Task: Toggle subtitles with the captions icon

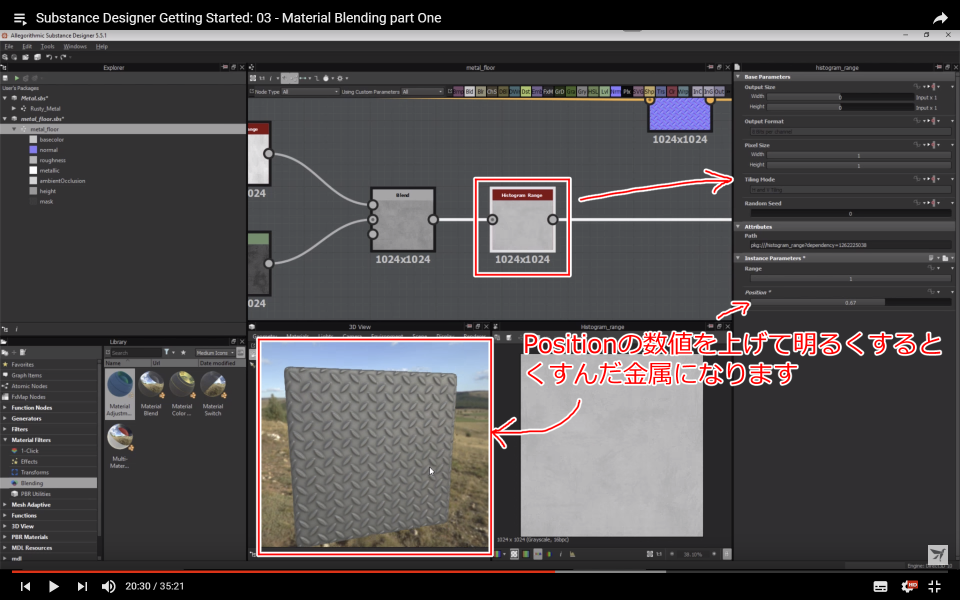Action: [880, 586]
